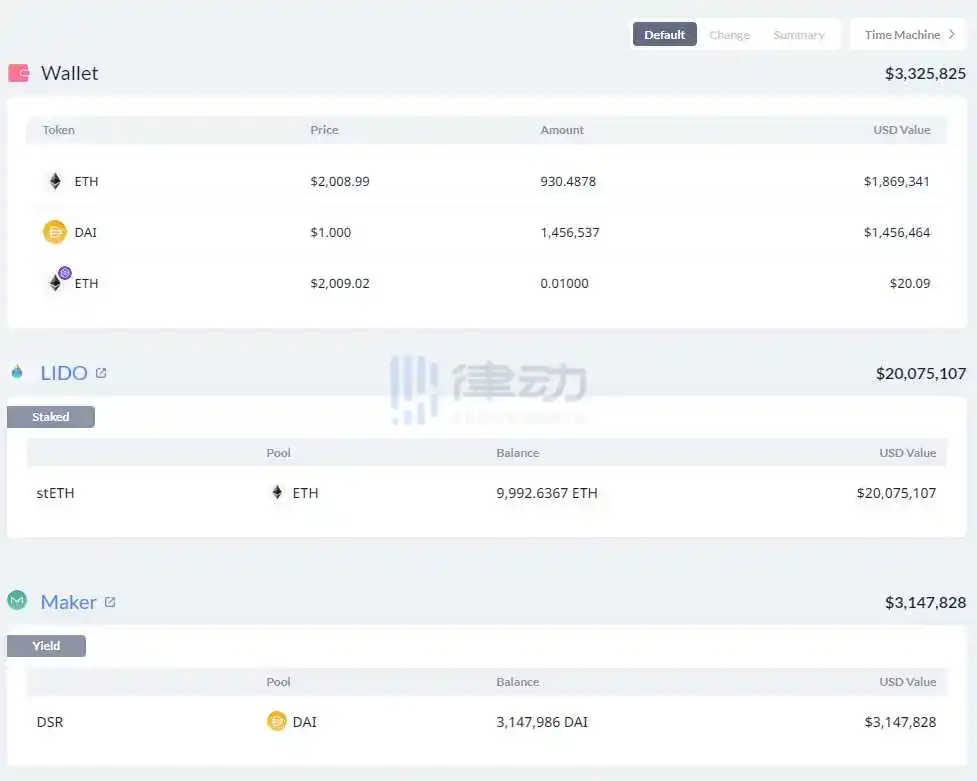977x781 pixels.
Task: Open the Maker protocol link
Action: tap(68, 602)
